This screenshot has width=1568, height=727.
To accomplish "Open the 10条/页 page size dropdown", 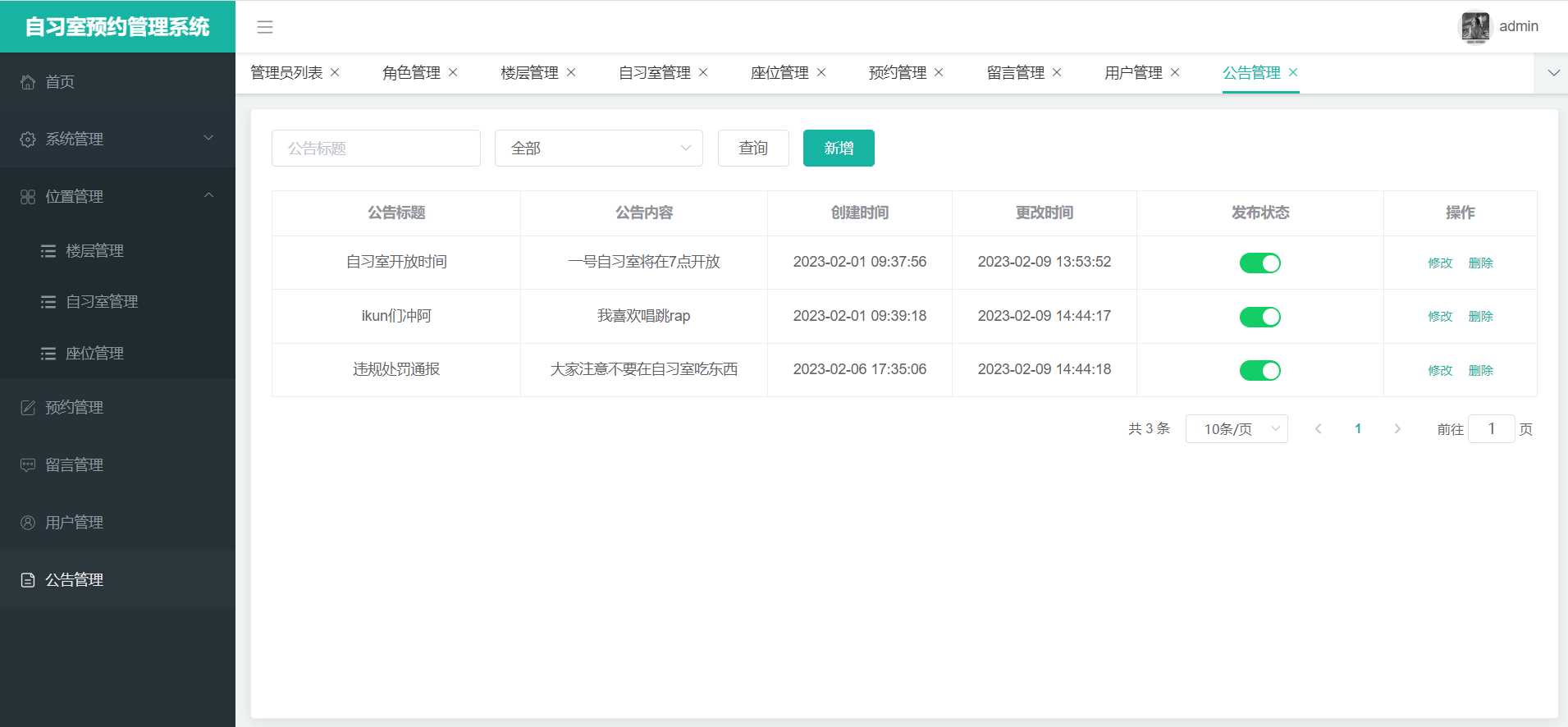I will pos(1237,429).
